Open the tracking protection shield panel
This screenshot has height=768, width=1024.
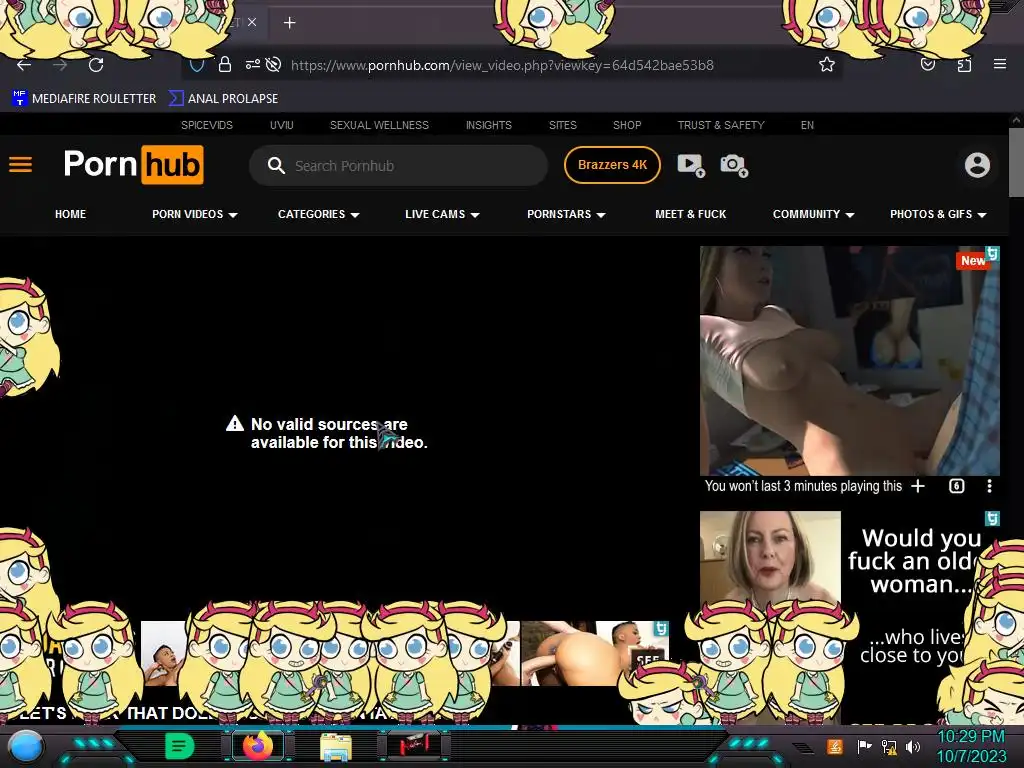pyautogui.click(x=197, y=65)
